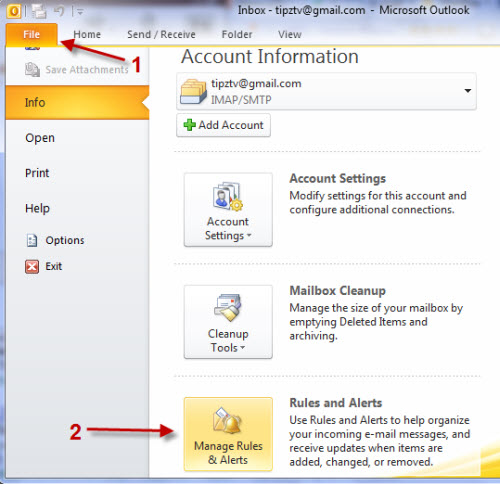
Task: Open the Account Settings dropdown button
Action: click(228, 210)
